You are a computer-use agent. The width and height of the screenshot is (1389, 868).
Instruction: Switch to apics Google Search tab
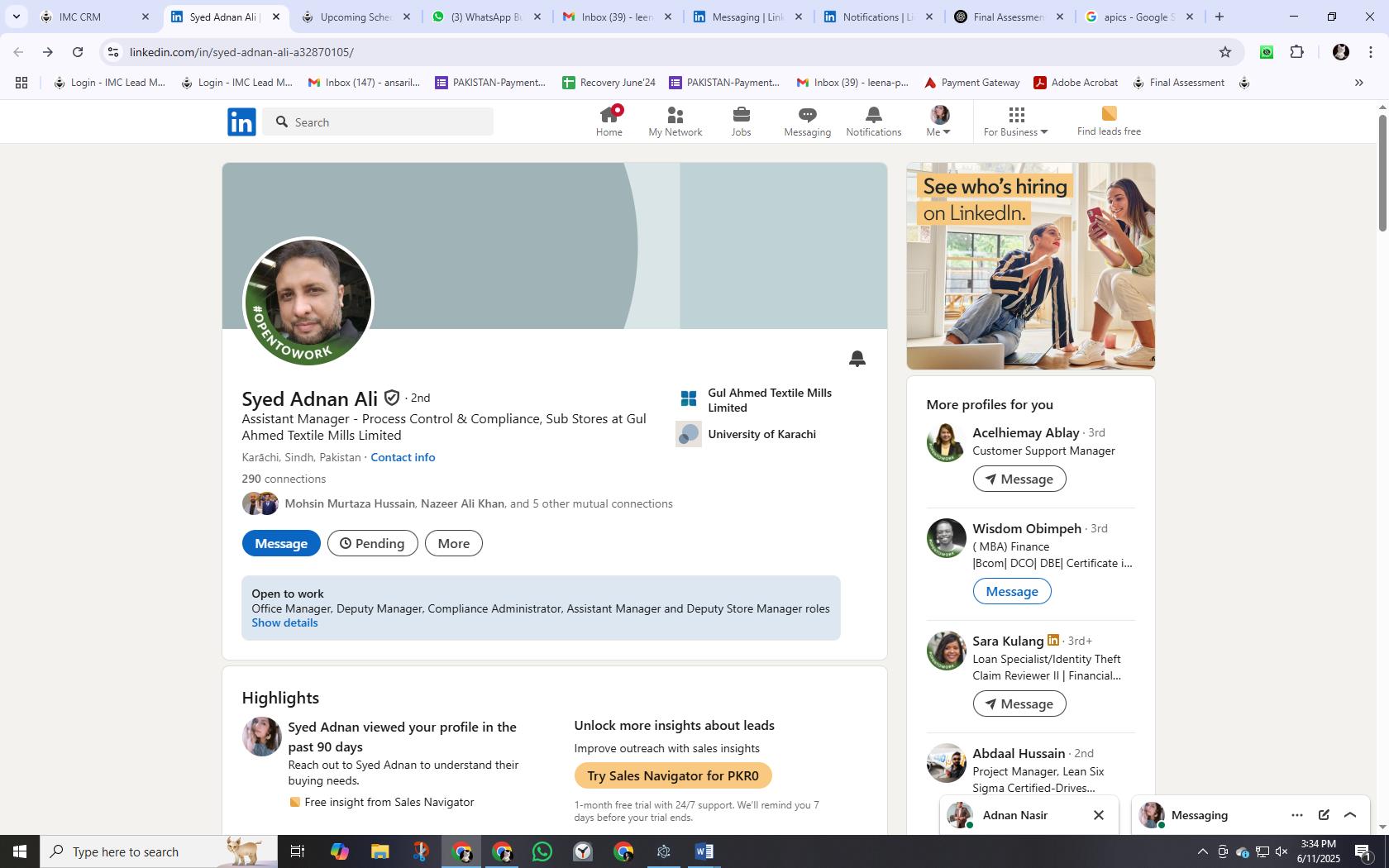[1139, 17]
